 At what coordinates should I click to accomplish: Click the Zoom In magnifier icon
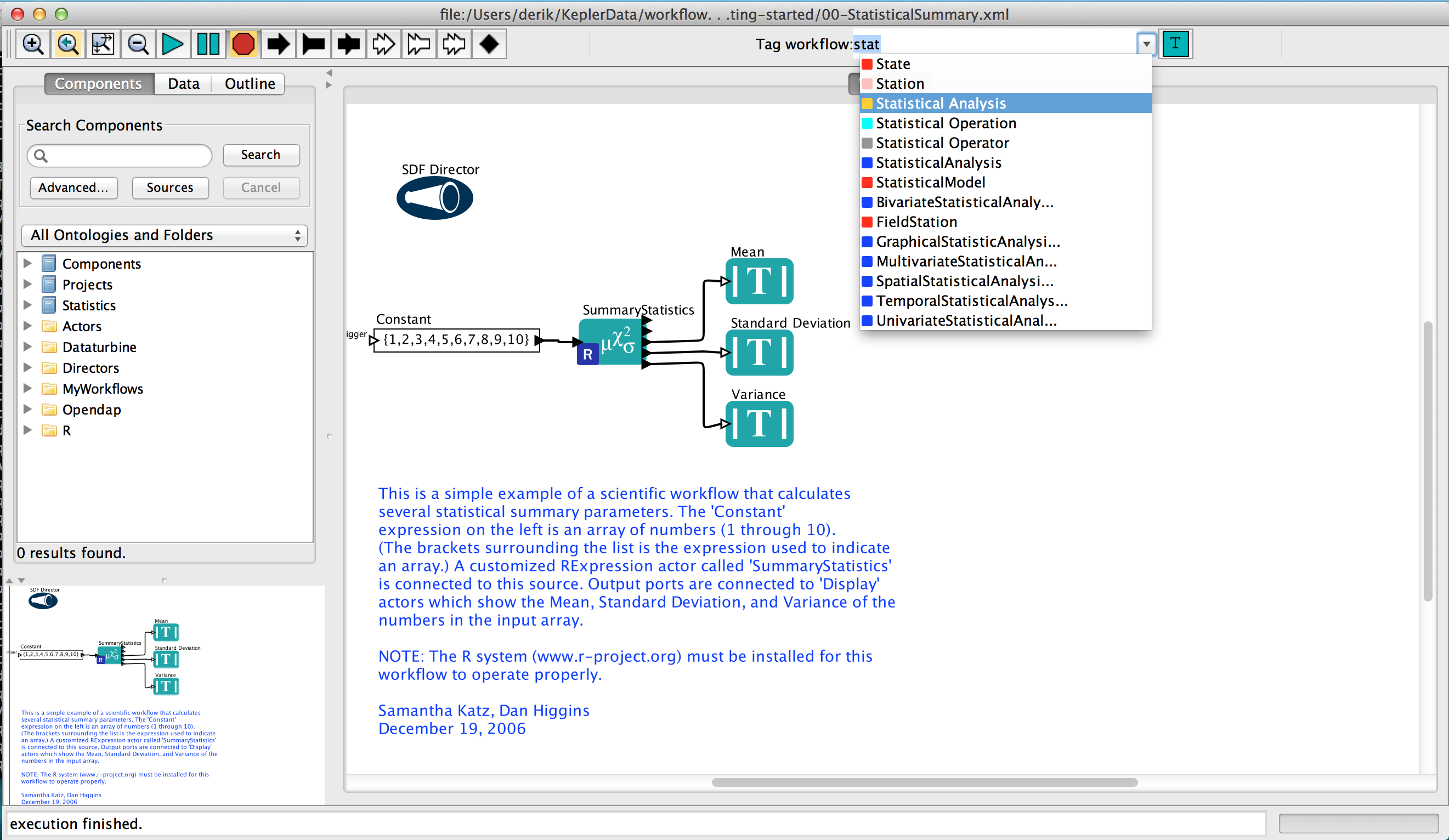33,44
